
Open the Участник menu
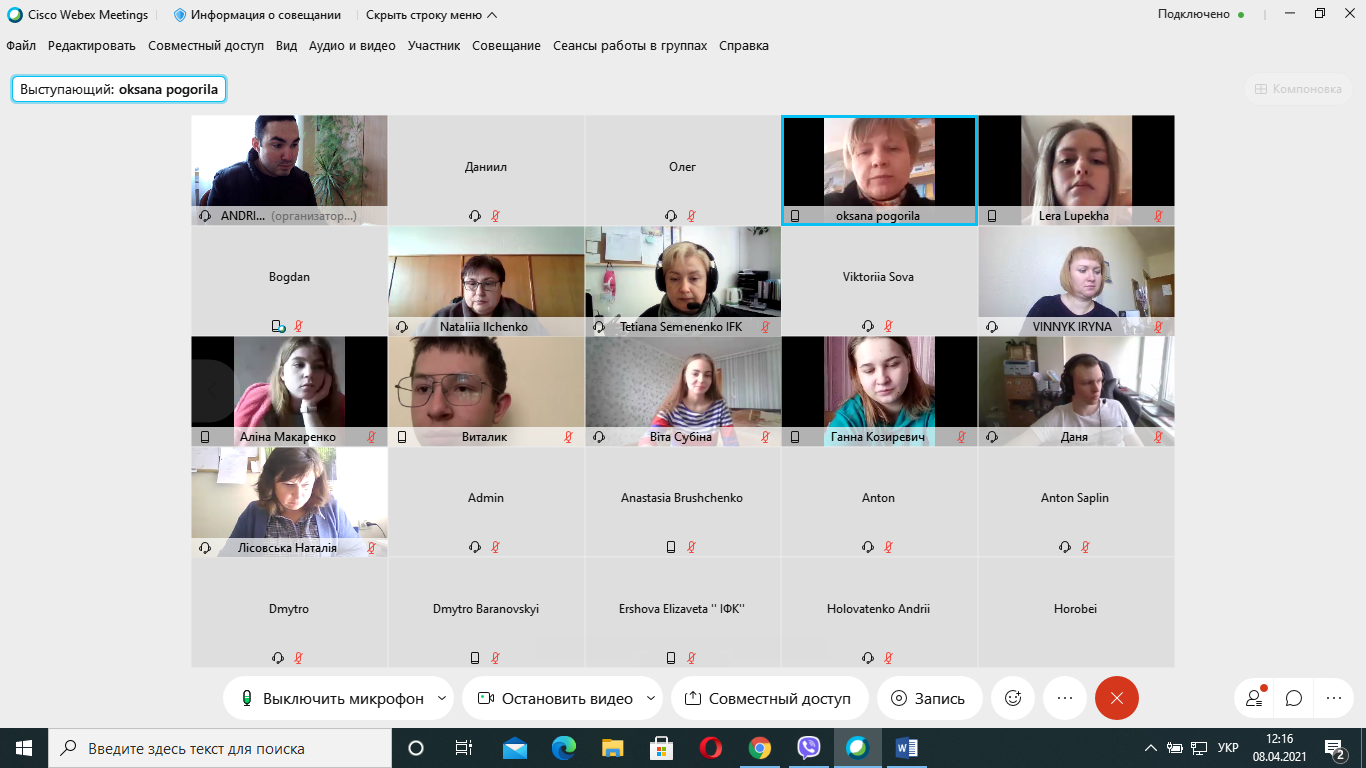pyautogui.click(x=434, y=46)
